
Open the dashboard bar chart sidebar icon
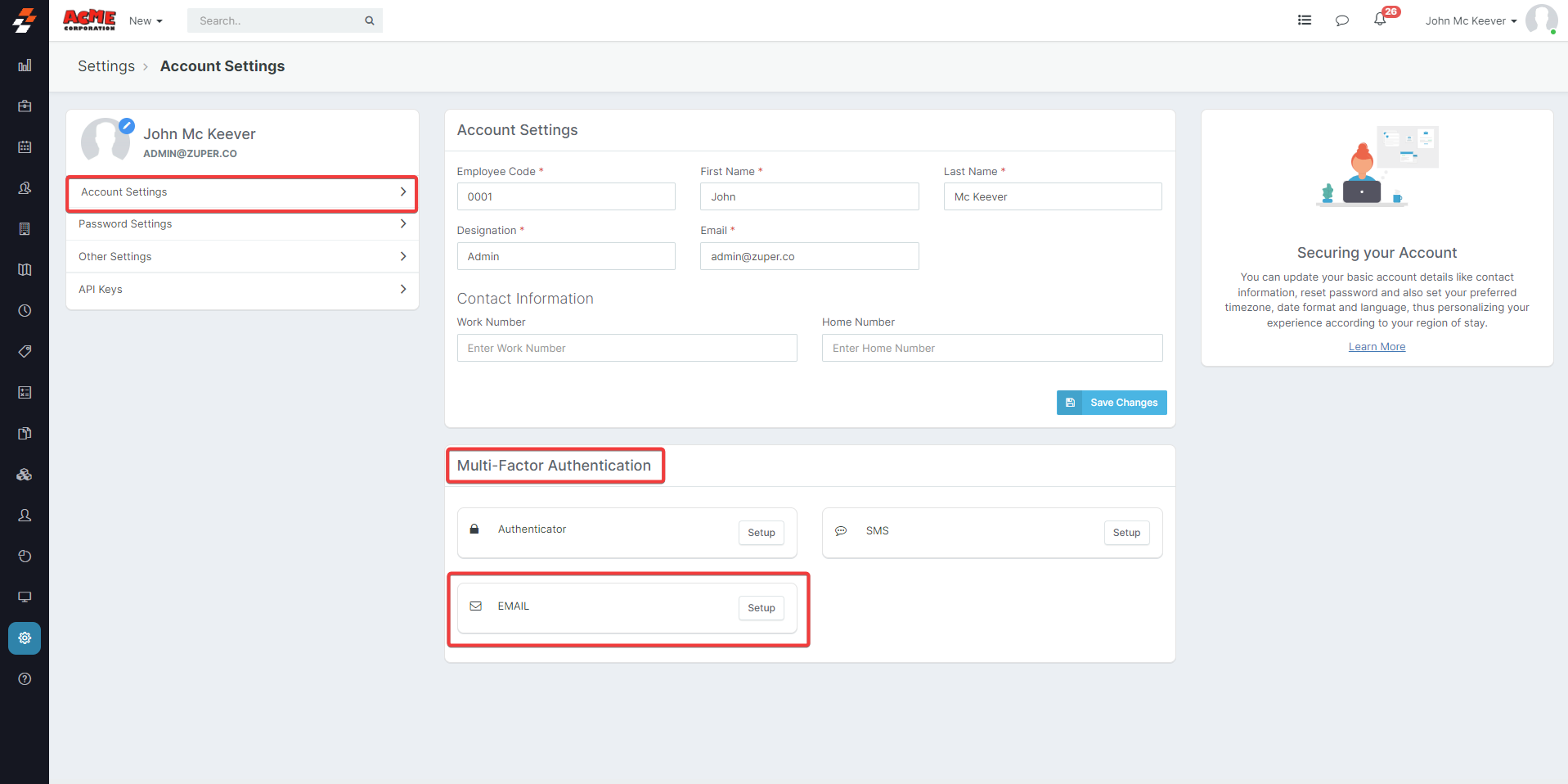(x=25, y=65)
